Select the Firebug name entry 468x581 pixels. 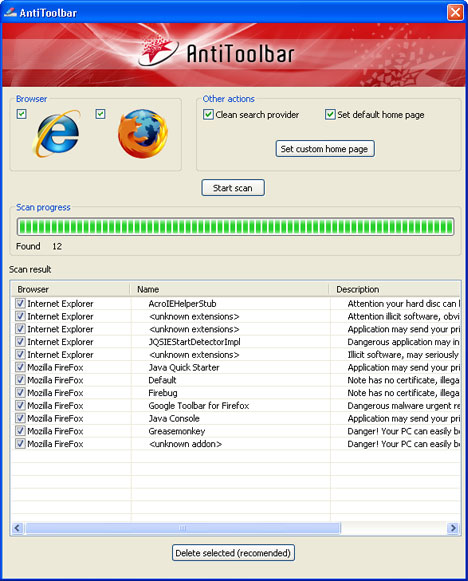(x=163, y=393)
